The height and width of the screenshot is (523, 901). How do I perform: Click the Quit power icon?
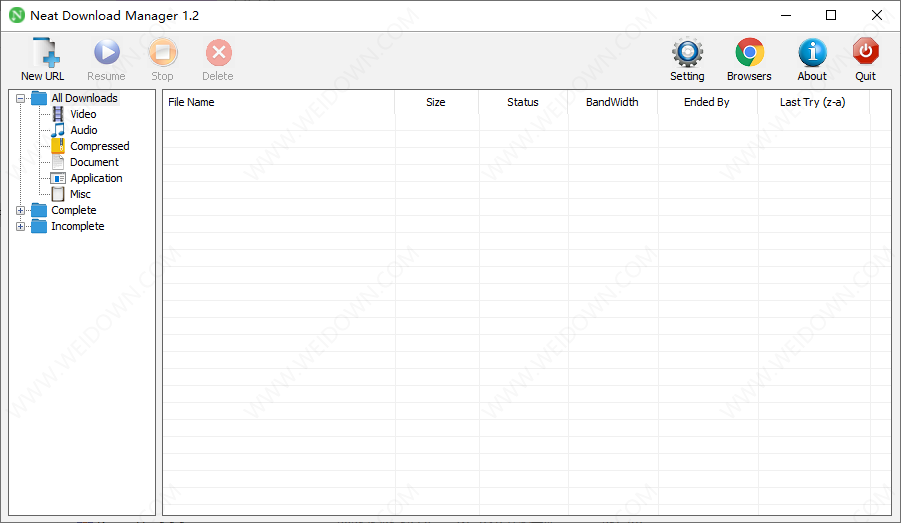[x=865, y=51]
